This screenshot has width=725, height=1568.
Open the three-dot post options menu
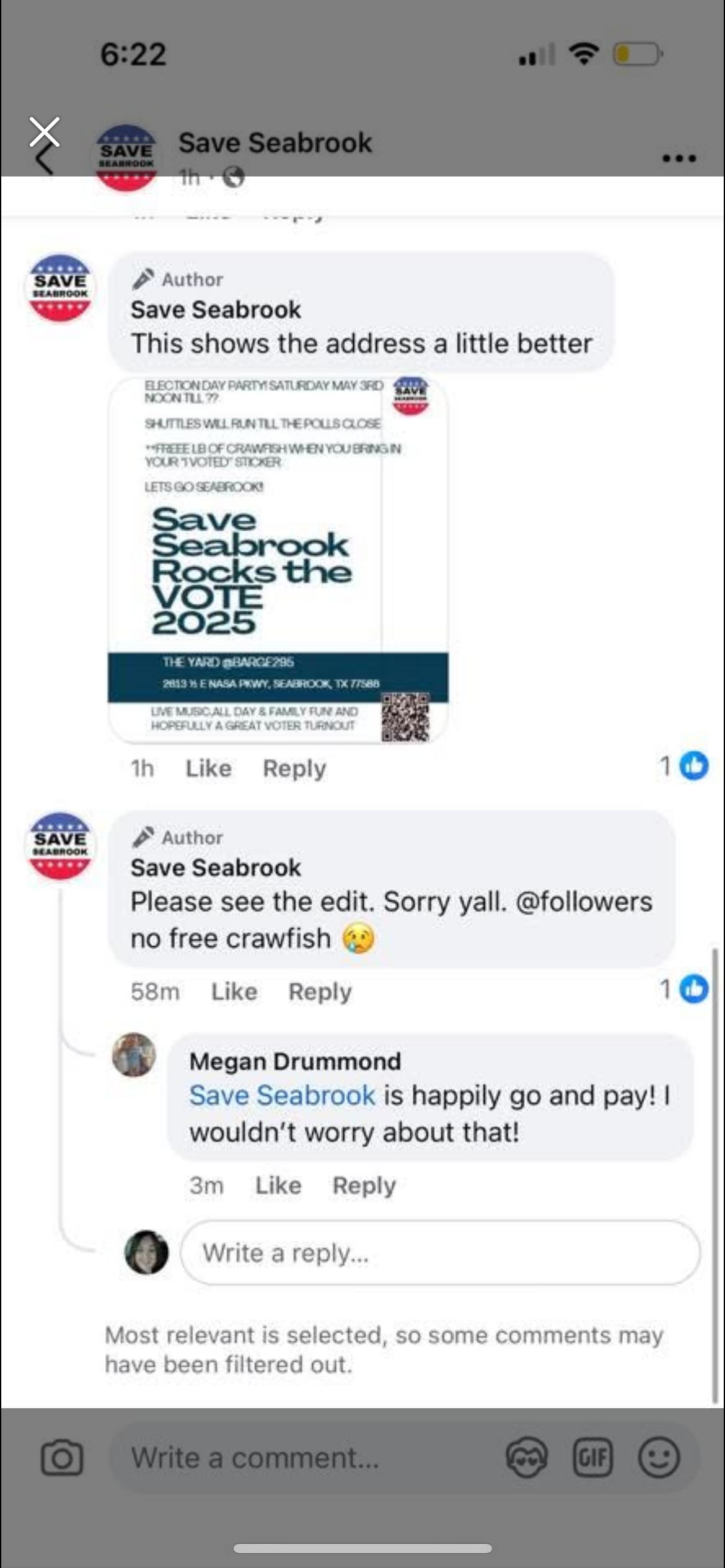coord(679,159)
